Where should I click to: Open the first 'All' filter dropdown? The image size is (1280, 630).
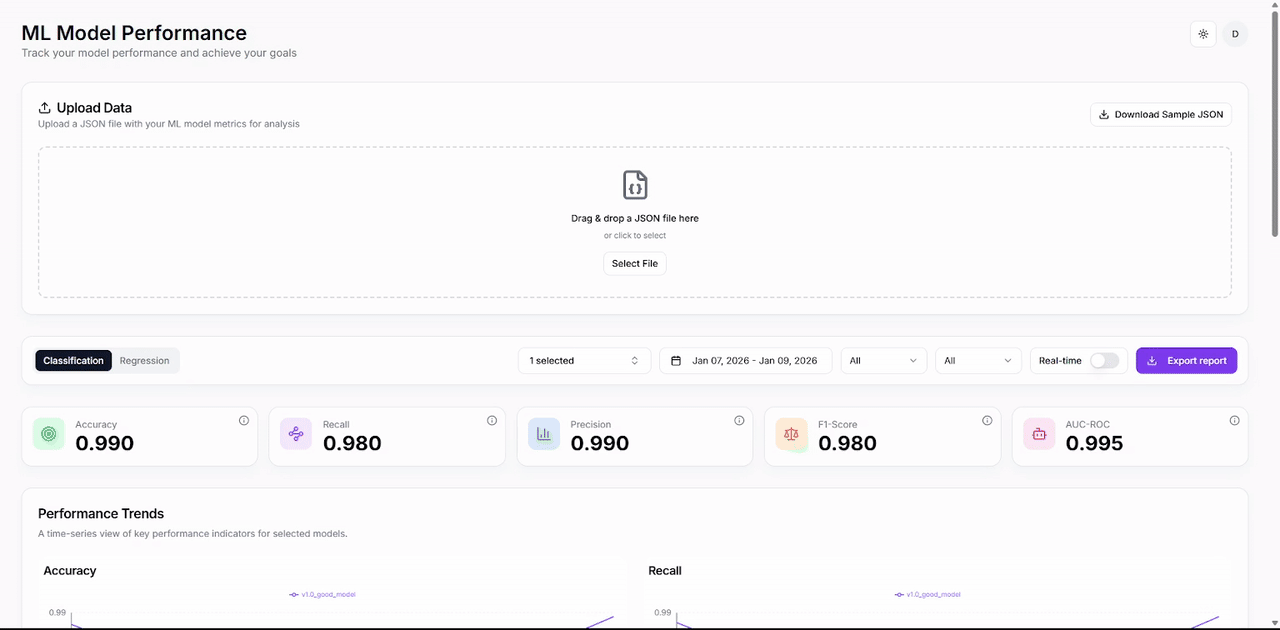[x=883, y=360]
